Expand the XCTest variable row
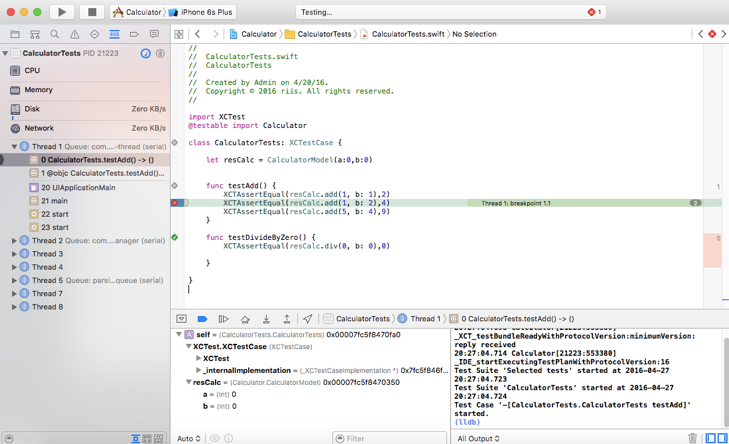This screenshot has width=729, height=444. (198, 358)
